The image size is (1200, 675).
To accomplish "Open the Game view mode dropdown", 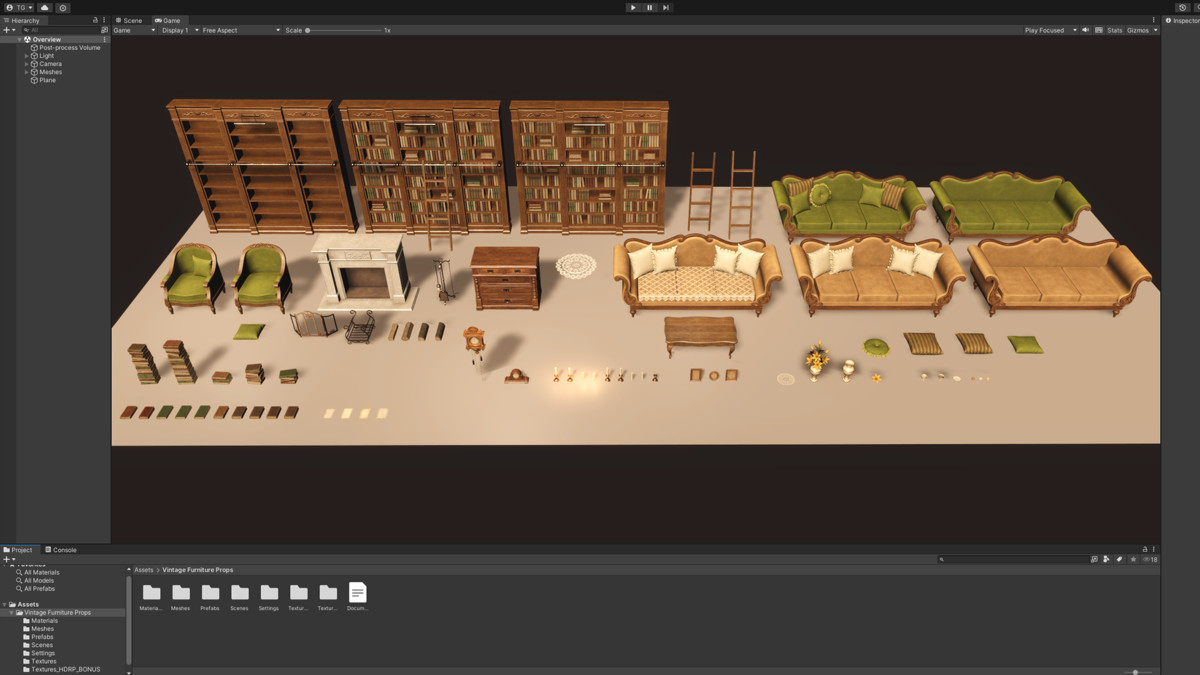I will [134, 30].
